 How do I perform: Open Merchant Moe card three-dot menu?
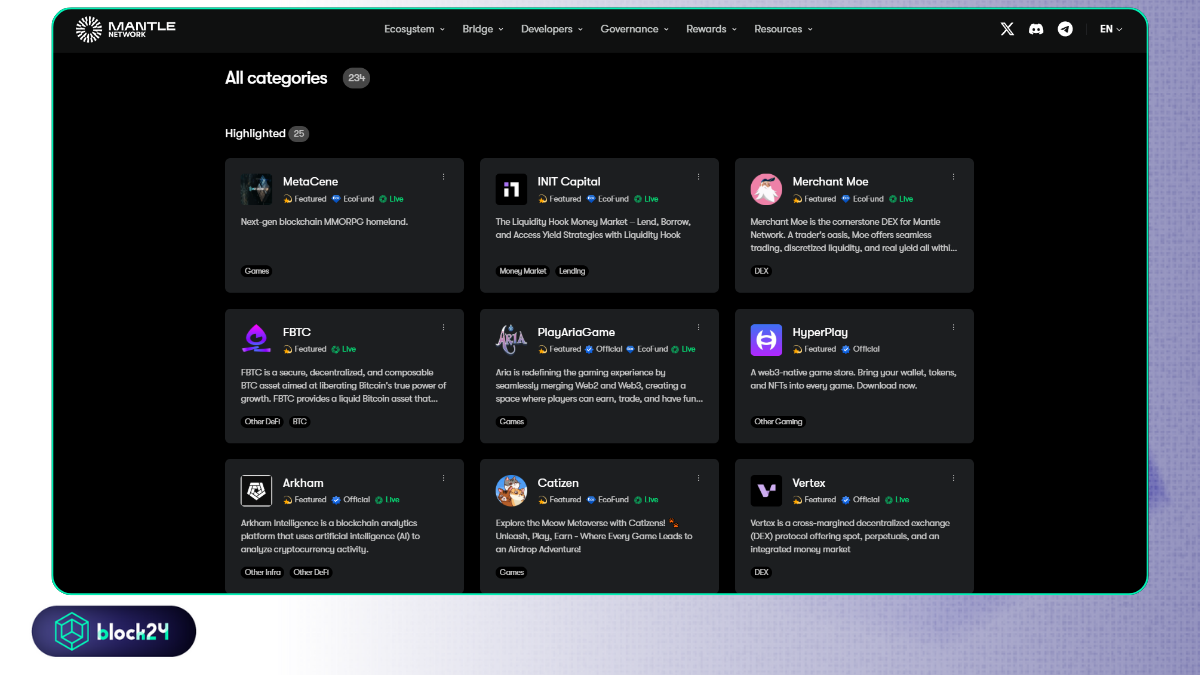click(954, 177)
